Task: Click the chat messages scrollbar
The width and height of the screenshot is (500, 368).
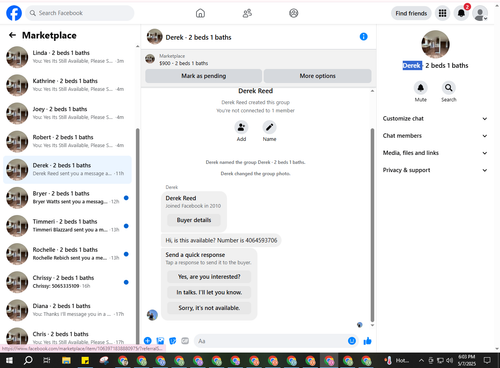Action: coord(372,225)
